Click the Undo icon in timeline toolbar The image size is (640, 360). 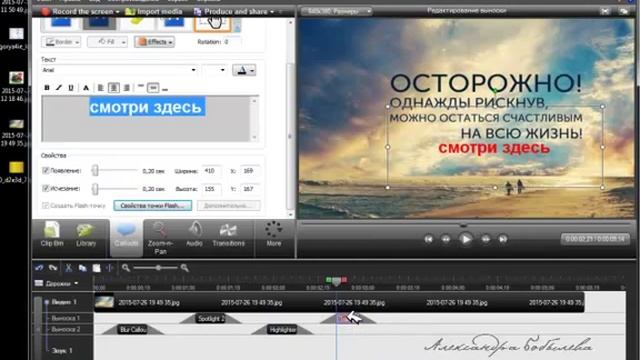pyautogui.click(x=39, y=268)
